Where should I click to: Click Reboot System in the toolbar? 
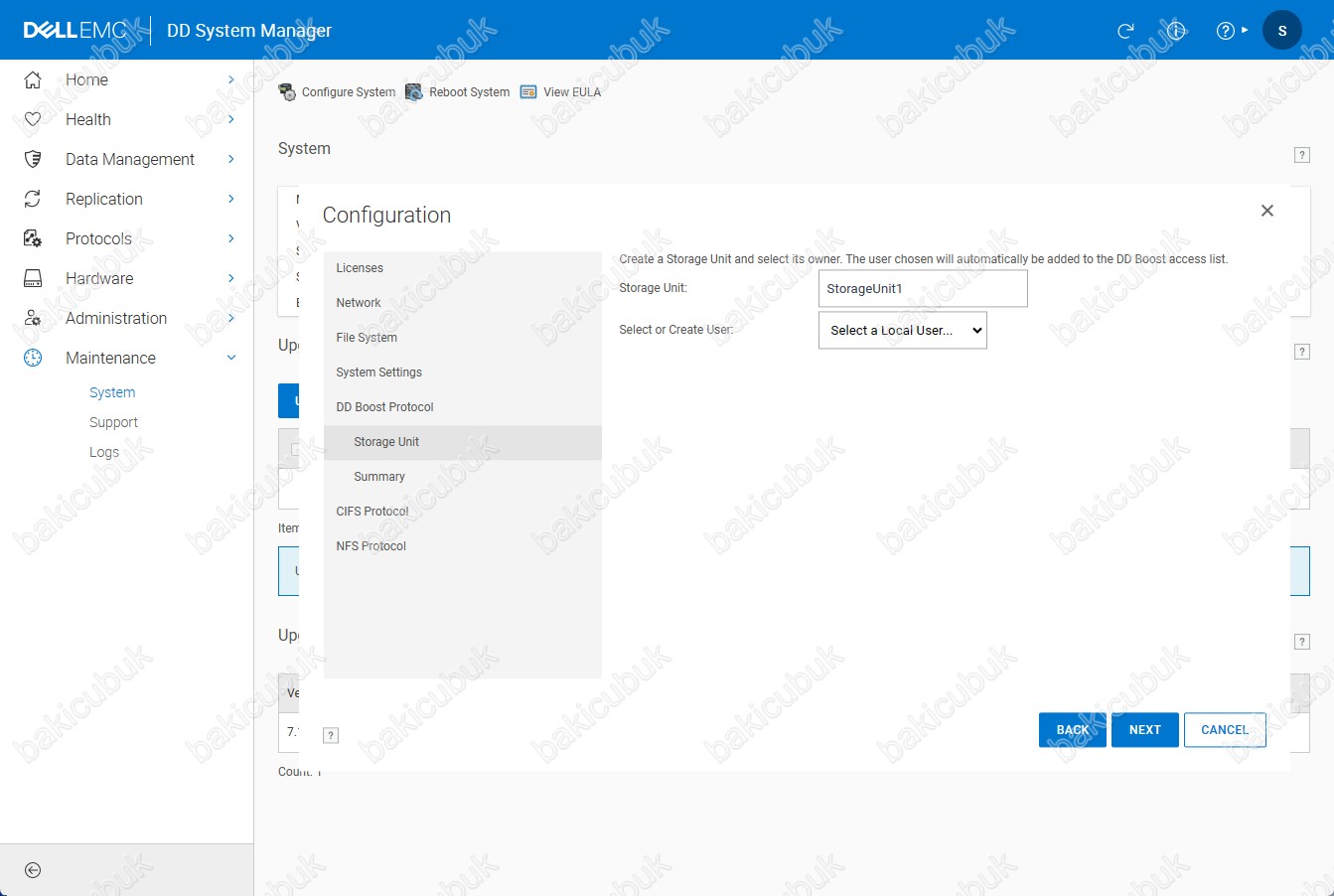point(457,92)
